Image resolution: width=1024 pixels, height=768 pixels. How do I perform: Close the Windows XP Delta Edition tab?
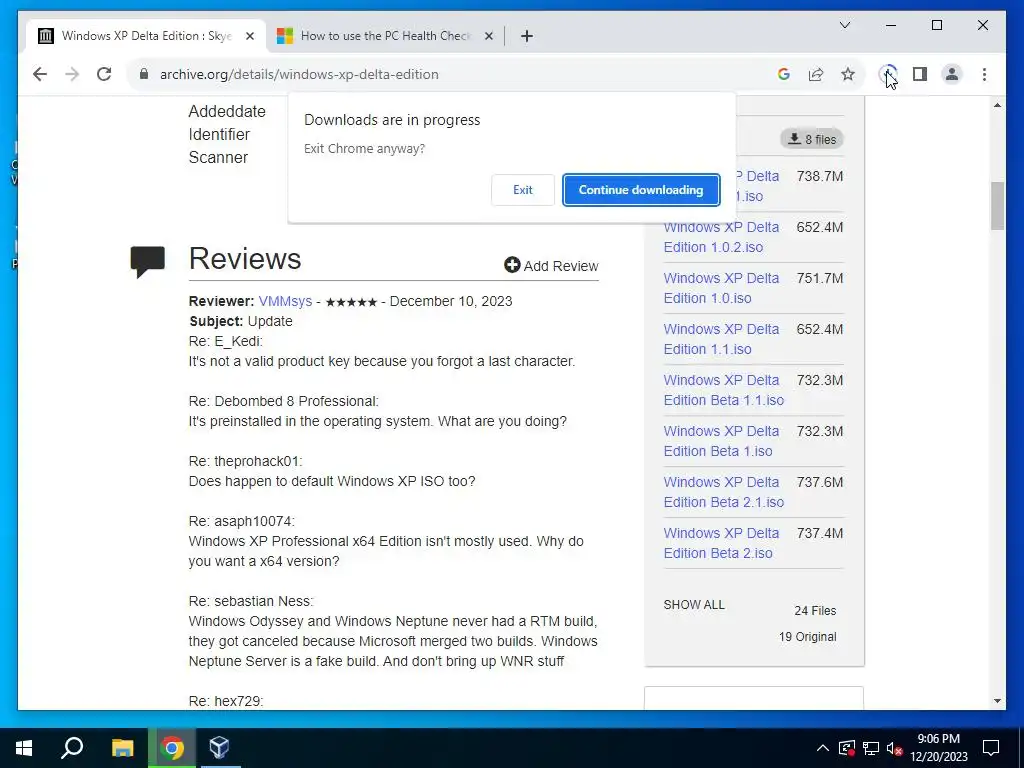pos(249,36)
